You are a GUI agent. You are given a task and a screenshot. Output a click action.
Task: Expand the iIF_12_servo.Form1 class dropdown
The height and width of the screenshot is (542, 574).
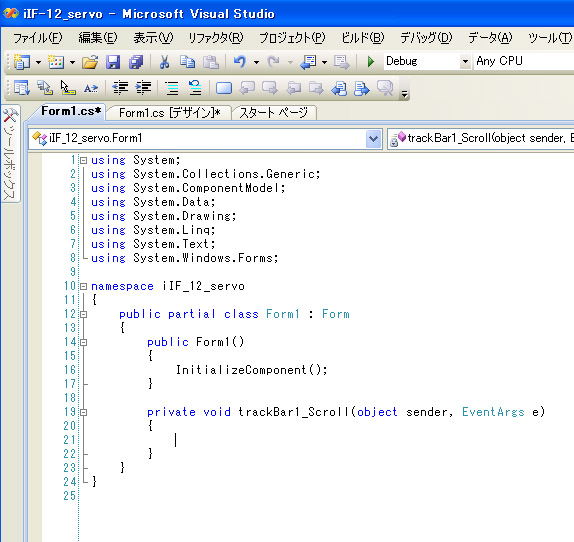click(x=373, y=138)
